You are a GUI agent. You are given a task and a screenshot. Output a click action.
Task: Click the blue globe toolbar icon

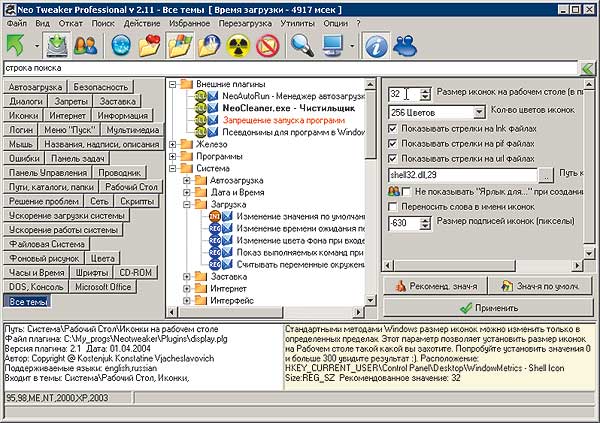[121, 45]
